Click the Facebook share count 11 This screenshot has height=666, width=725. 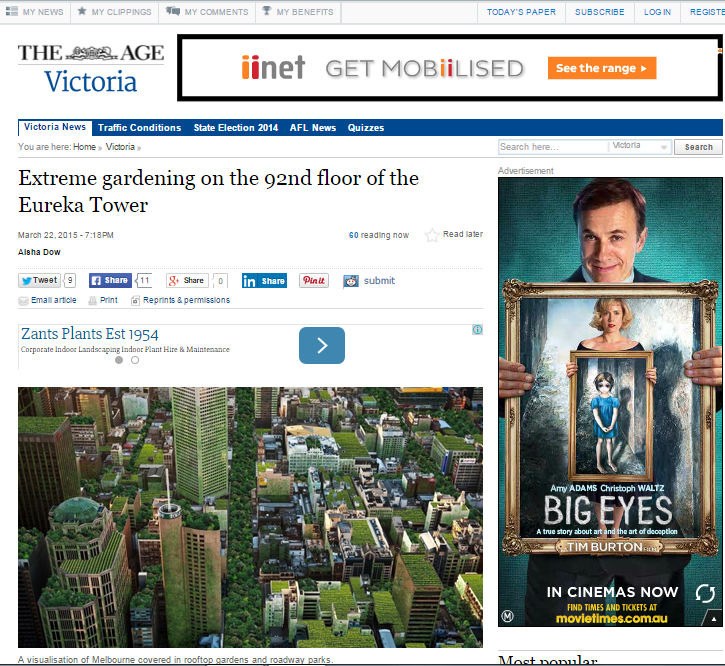tap(145, 280)
